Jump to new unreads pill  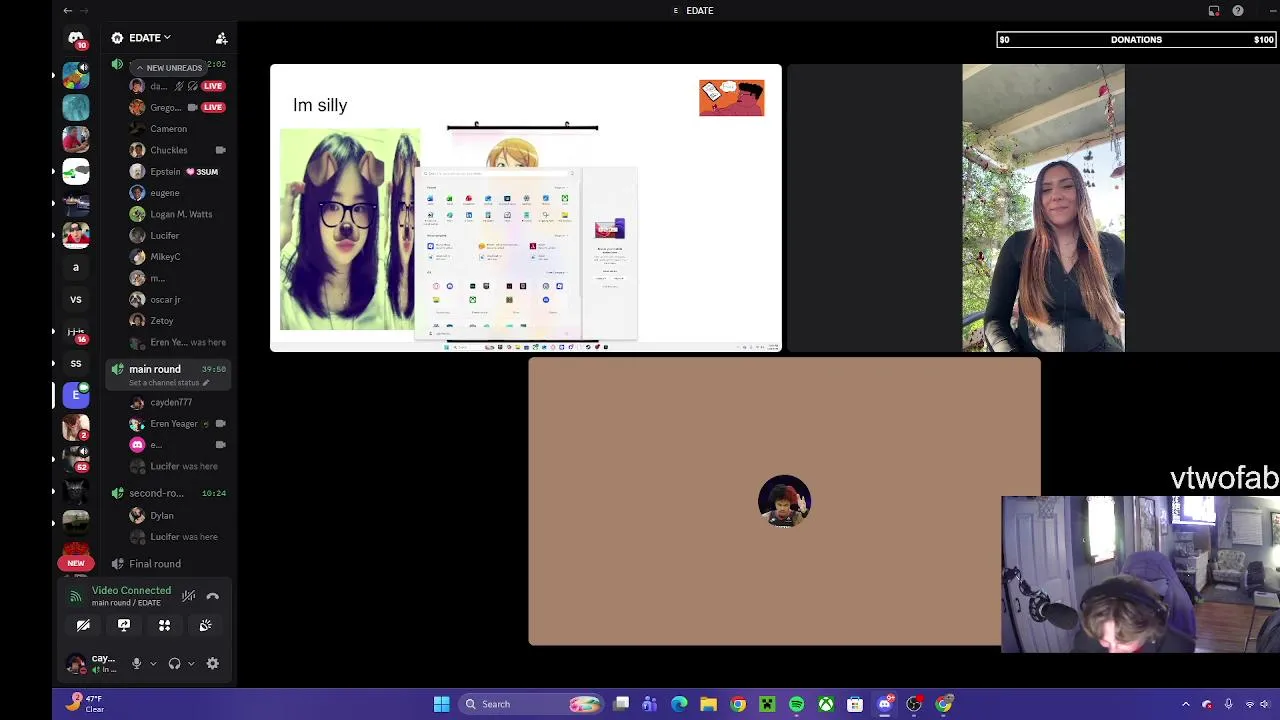point(169,68)
